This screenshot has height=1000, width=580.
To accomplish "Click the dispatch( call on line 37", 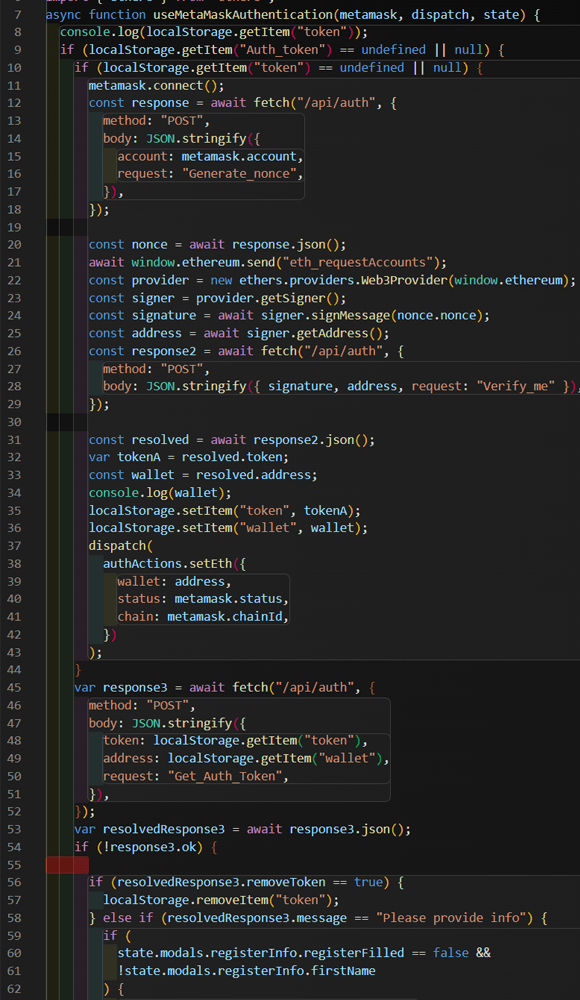I will click(x=121, y=545).
